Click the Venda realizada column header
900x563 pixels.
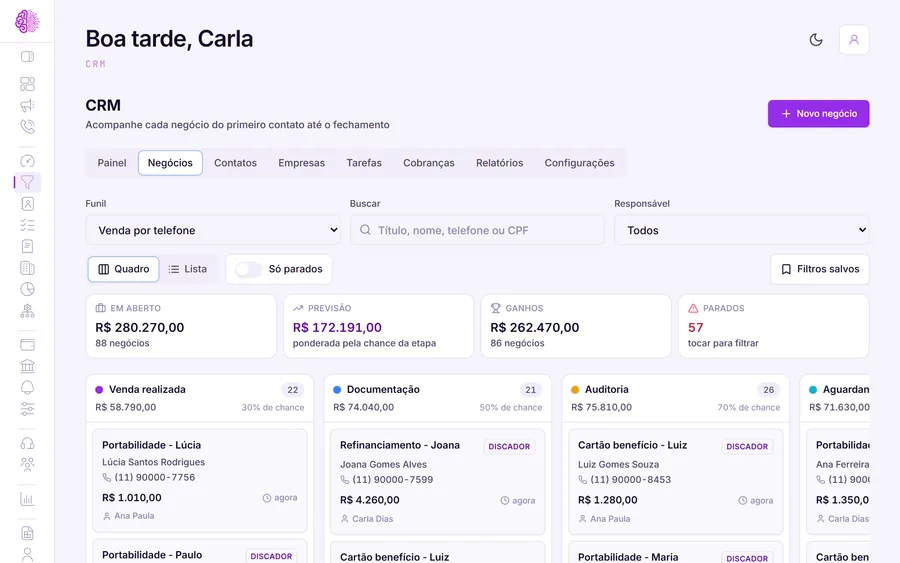[x=200, y=398]
